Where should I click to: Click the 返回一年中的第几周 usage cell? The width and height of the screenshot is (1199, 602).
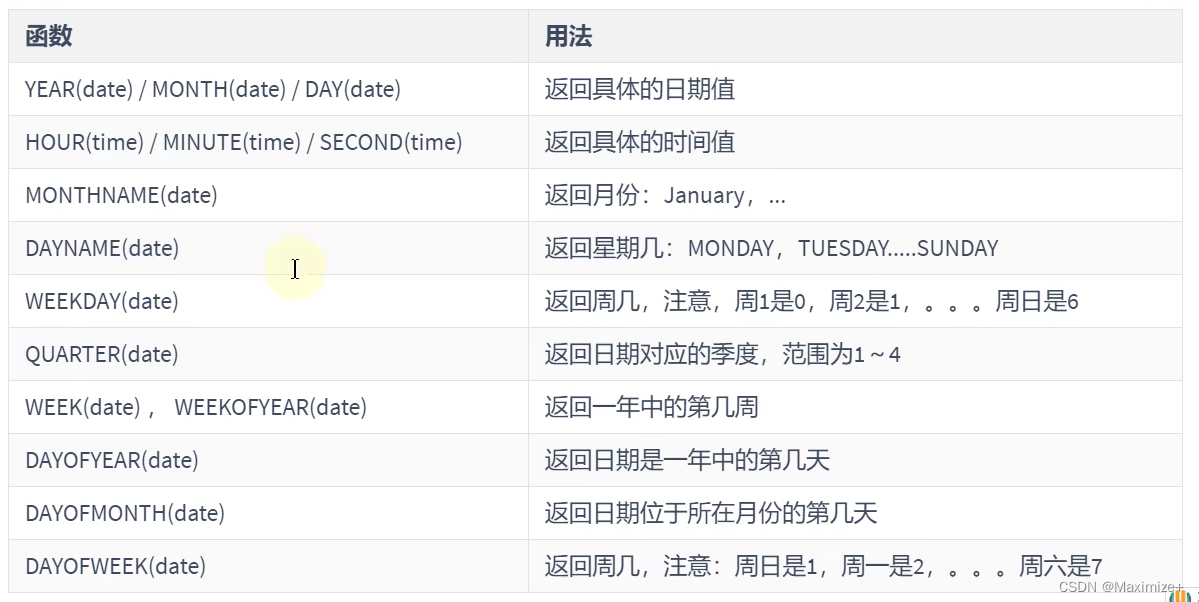click(x=855, y=407)
